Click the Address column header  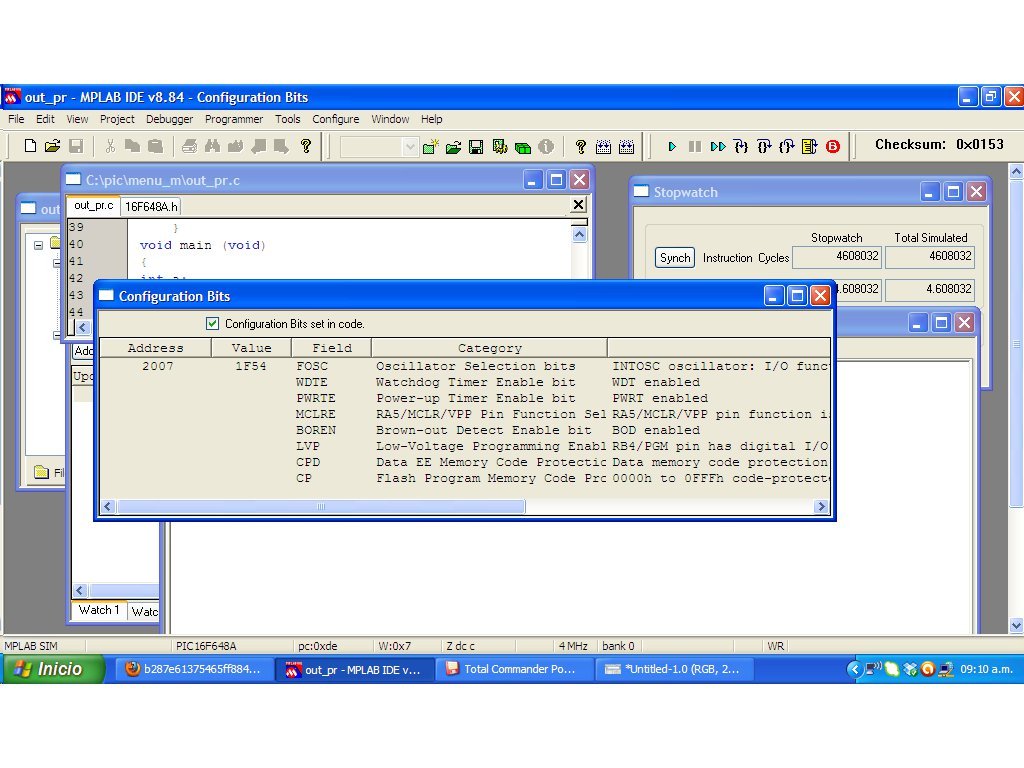(x=155, y=348)
